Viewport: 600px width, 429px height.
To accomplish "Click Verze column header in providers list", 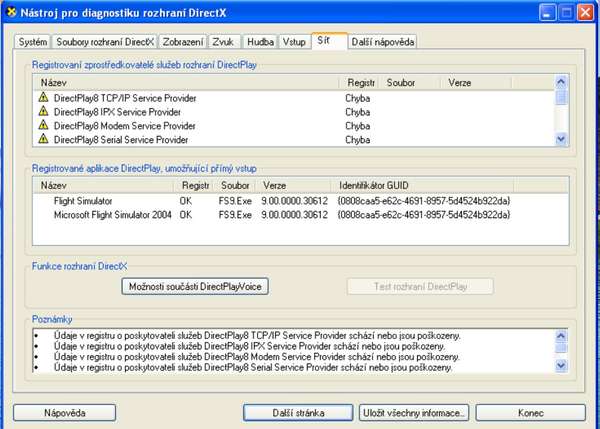I will pyautogui.click(x=476, y=83).
